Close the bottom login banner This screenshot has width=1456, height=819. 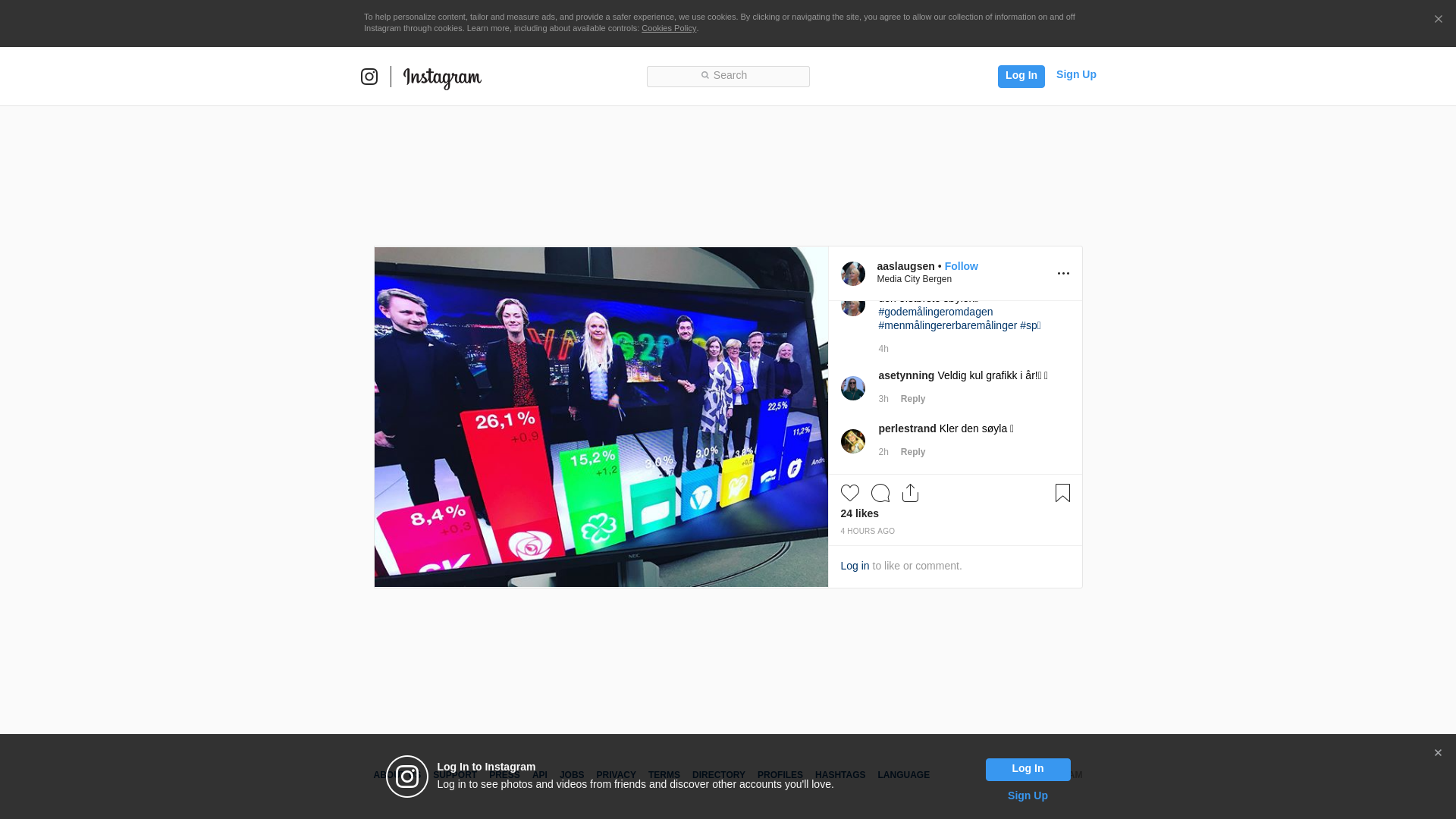[x=1438, y=753]
